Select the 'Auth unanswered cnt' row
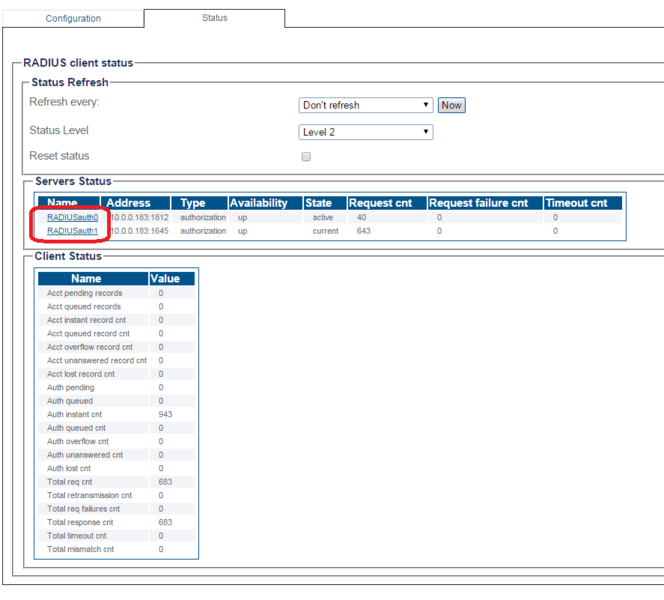Image resolution: width=664 pixels, height=600 pixels. pyautogui.click(x=116, y=455)
